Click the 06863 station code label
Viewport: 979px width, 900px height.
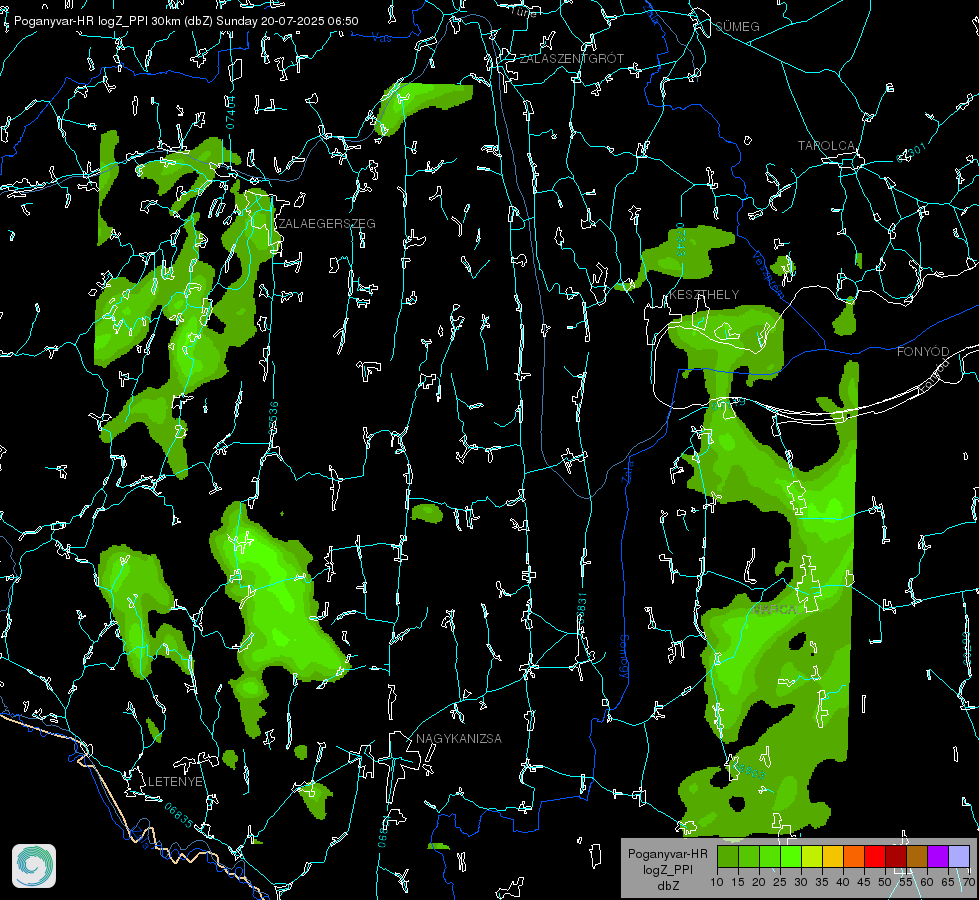(x=747, y=770)
